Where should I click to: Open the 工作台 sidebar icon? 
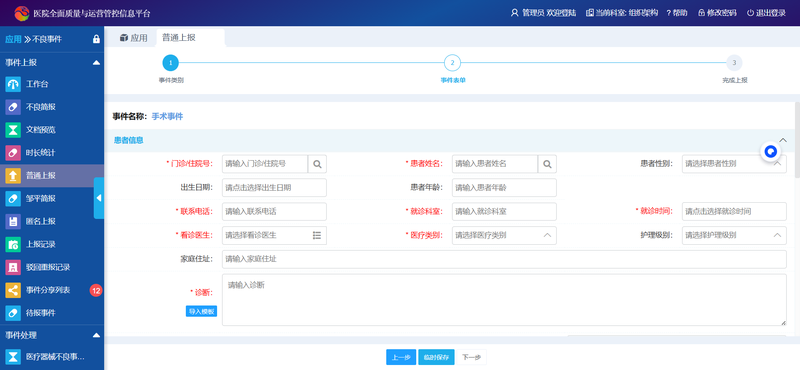(x=13, y=84)
